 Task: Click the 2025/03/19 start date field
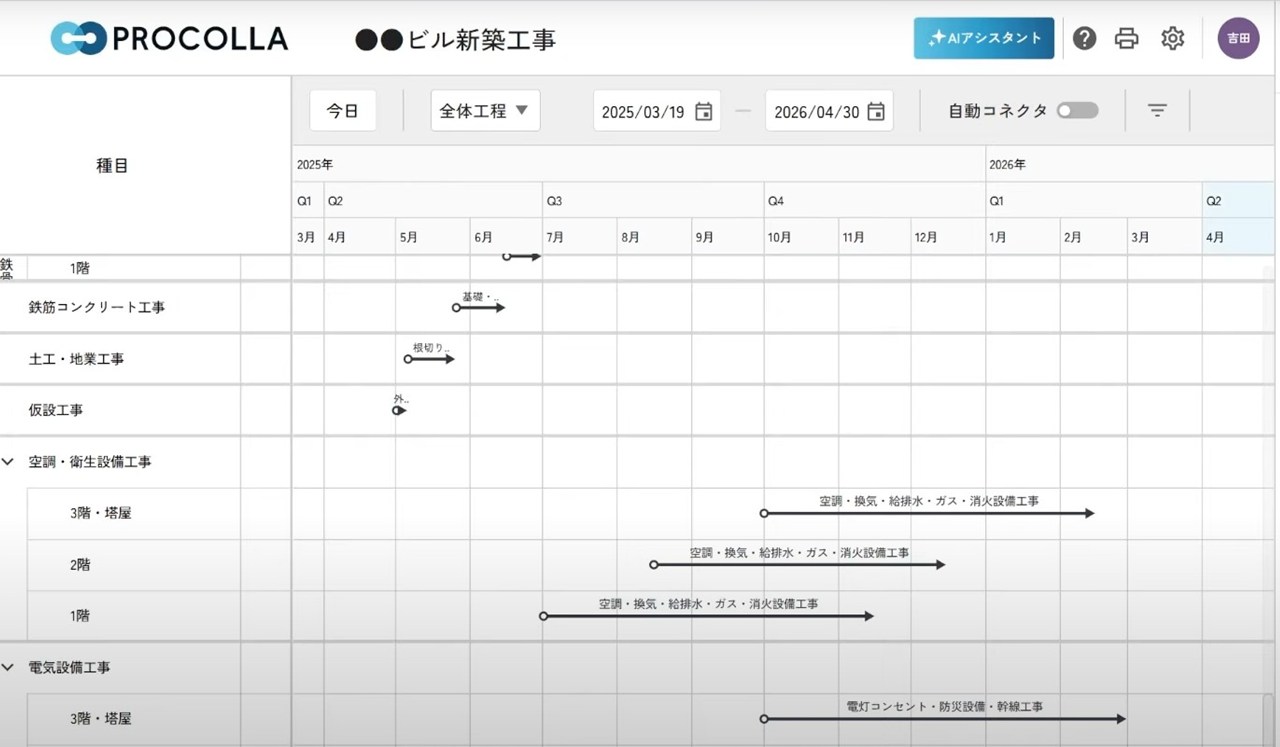(x=643, y=112)
